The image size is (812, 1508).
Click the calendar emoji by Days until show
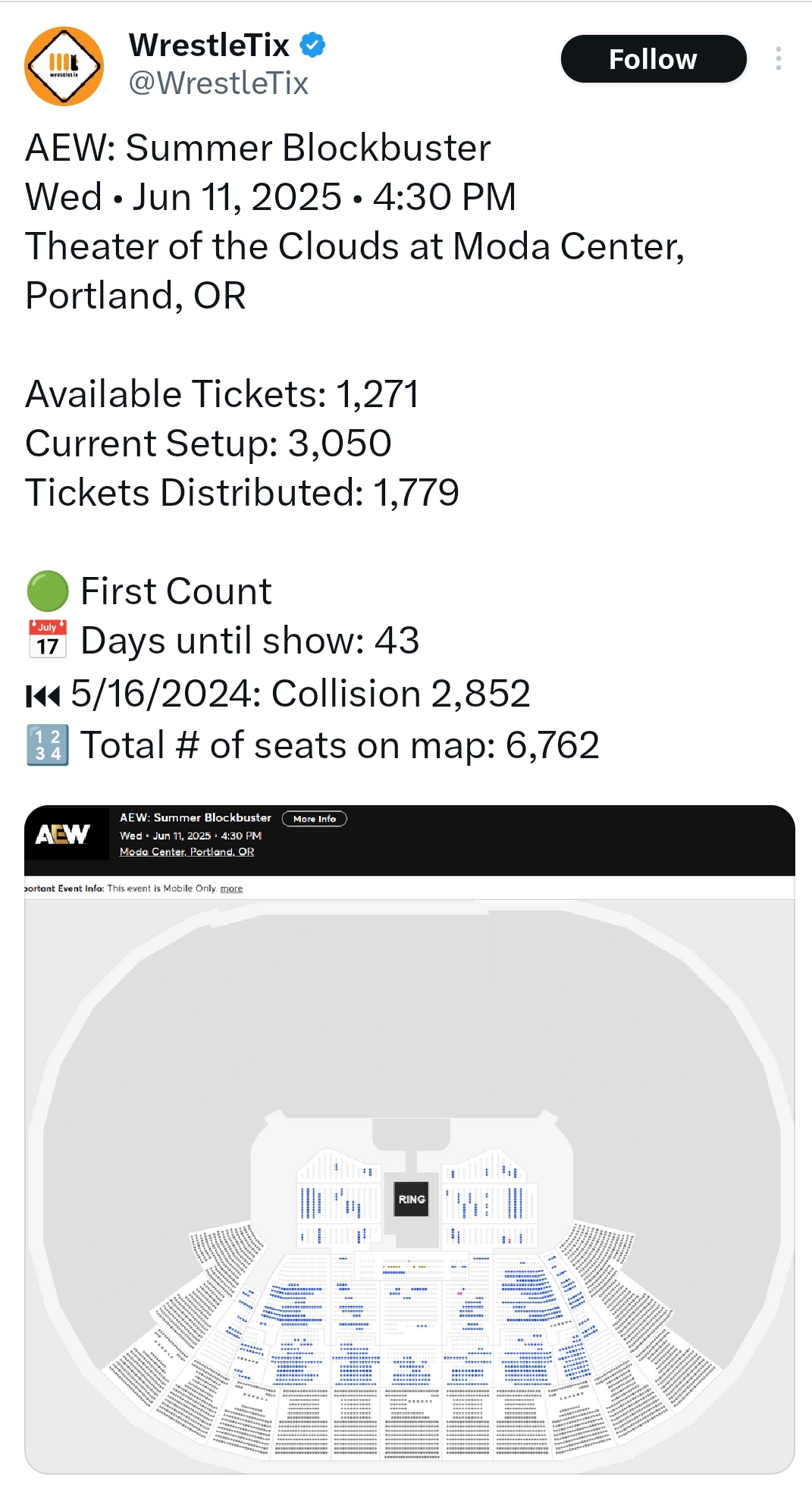point(48,640)
